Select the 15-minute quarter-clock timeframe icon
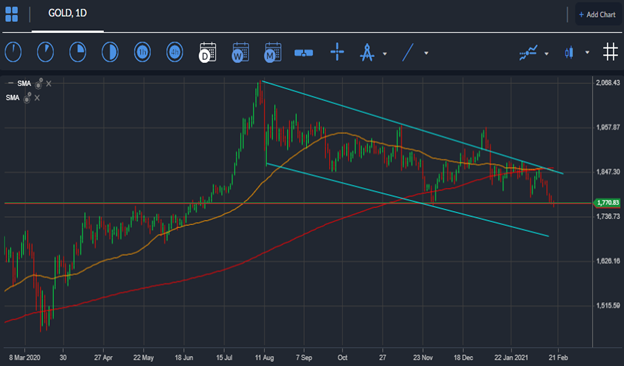This screenshot has width=624, height=366. [x=78, y=52]
